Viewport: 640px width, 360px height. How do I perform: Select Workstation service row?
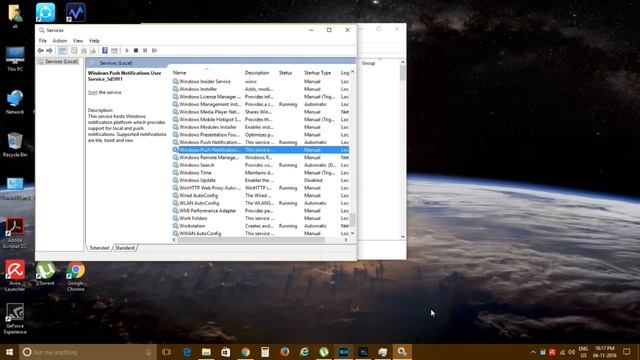coord(260,226)
